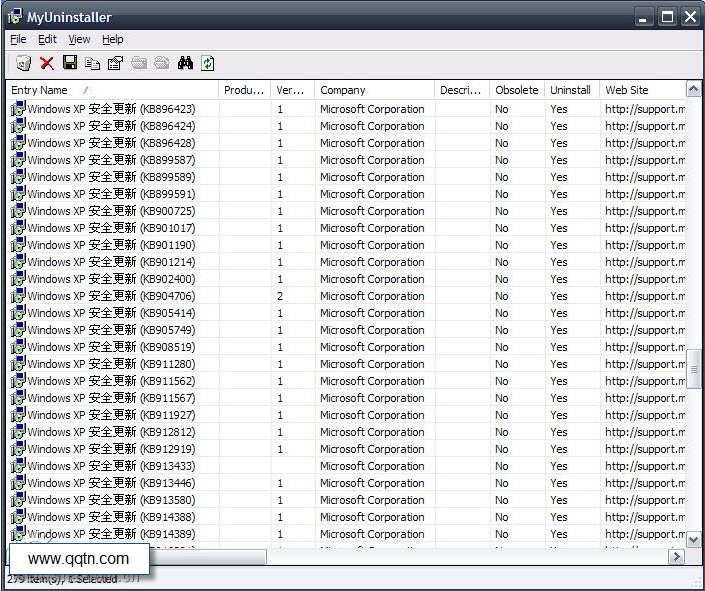Select the entry name text KB896424
Screen dimensions: 705x591
pos(112,126)
